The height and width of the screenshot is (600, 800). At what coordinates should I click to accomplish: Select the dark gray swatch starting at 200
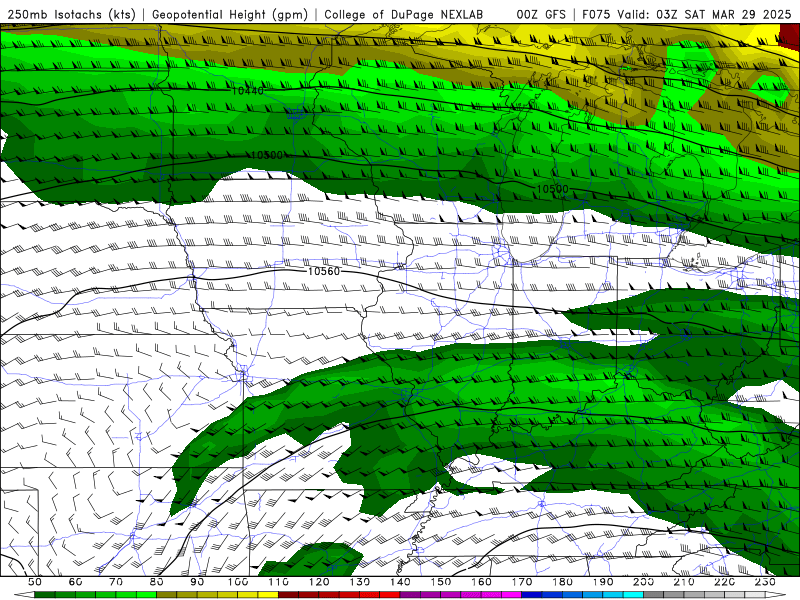click(x=654, y=594)
